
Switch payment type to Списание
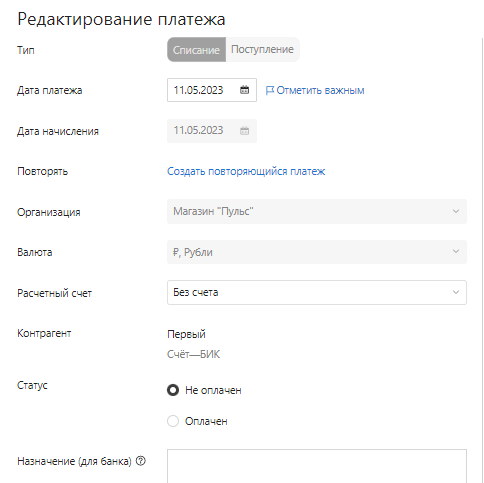(196, 50)
